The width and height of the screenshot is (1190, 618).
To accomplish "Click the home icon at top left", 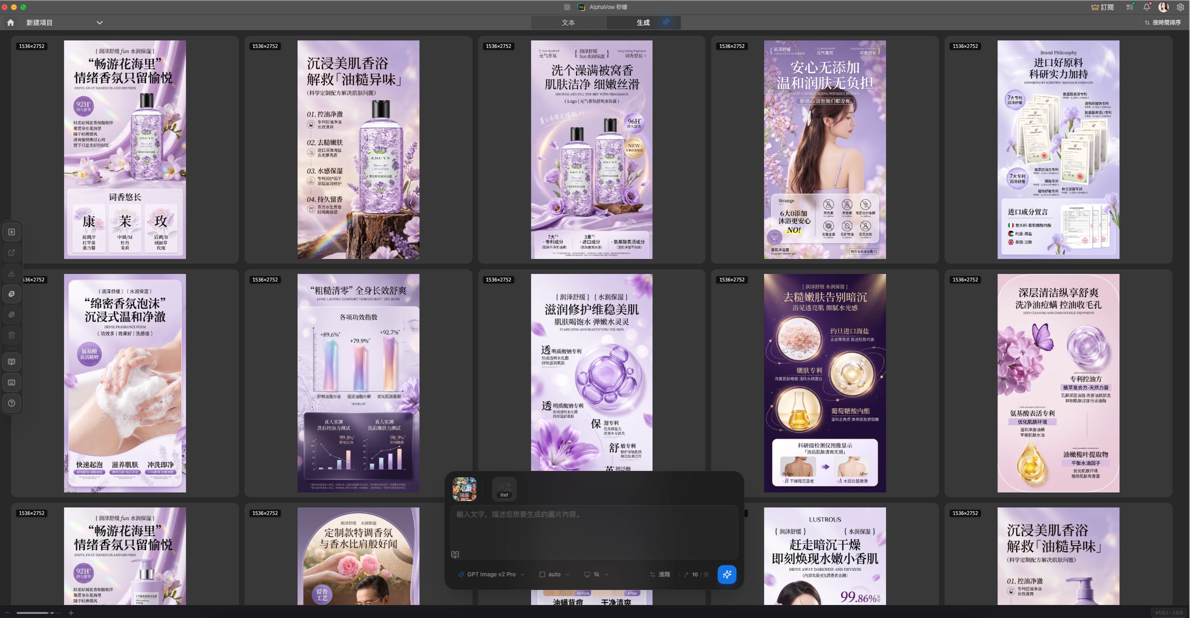I will pos(11,23).
